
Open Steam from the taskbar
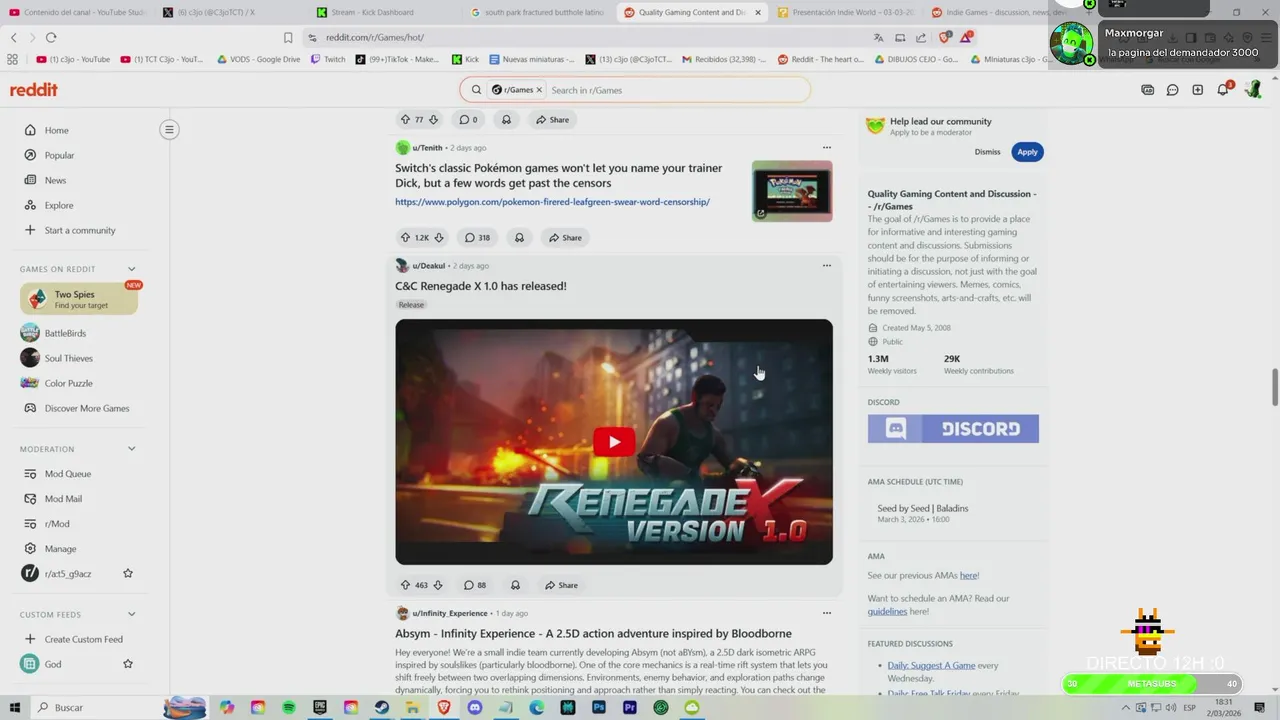coord(382,707)
